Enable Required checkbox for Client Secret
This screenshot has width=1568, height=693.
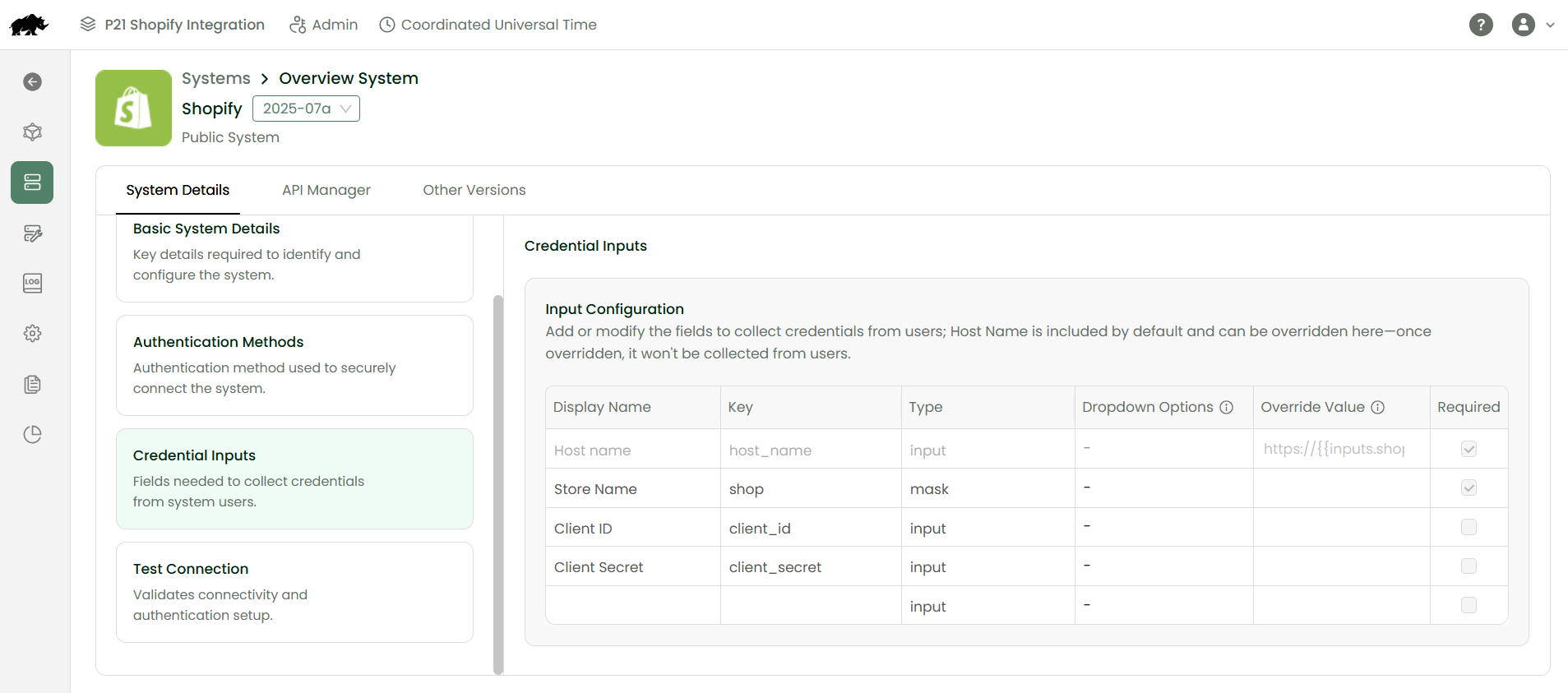pos(1469,566)
